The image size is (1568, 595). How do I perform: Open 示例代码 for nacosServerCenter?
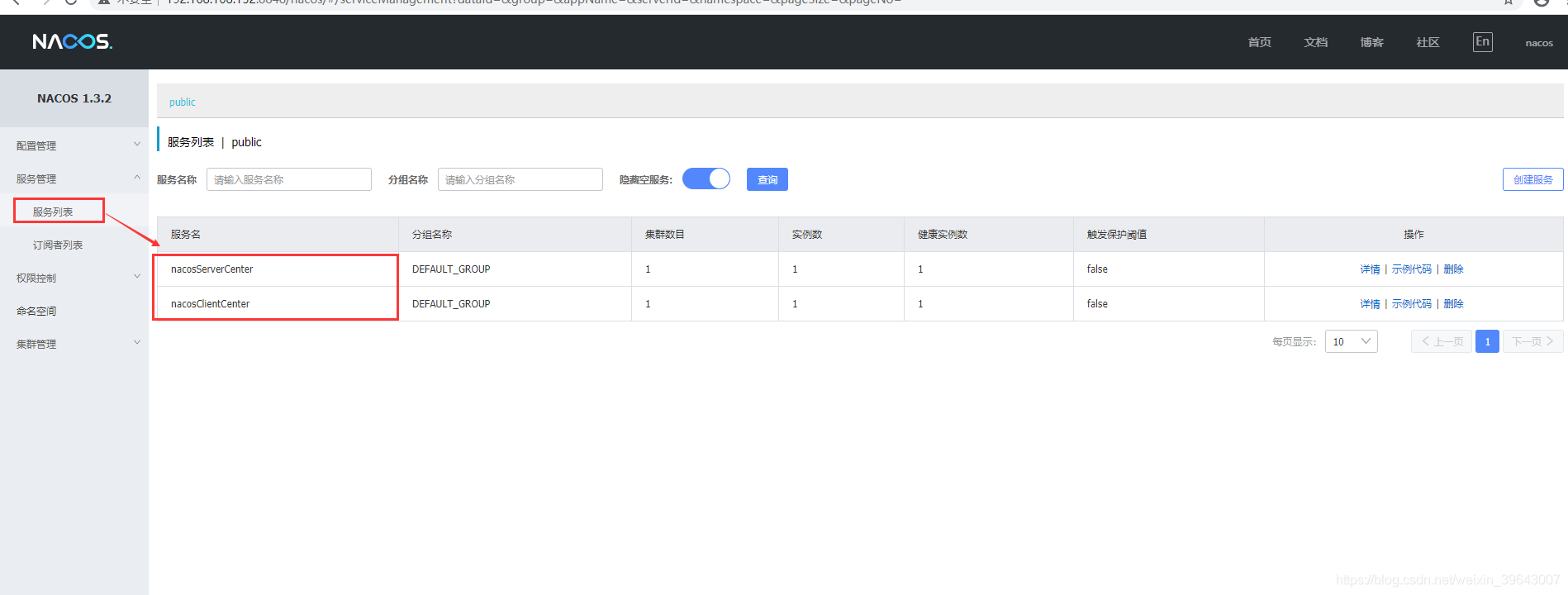(1411, 269)
